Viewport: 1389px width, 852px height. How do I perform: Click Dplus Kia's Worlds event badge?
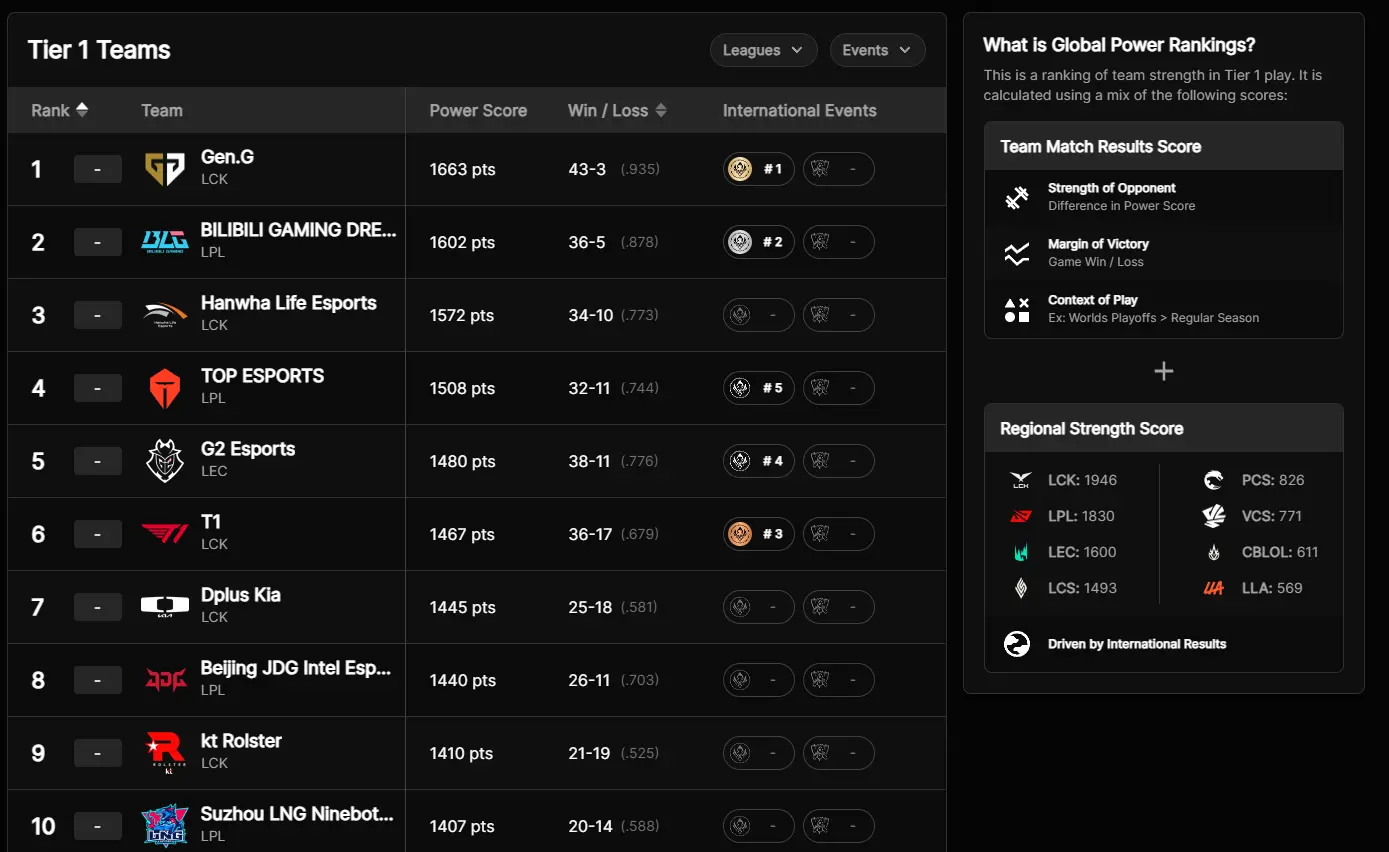[839, 607]
